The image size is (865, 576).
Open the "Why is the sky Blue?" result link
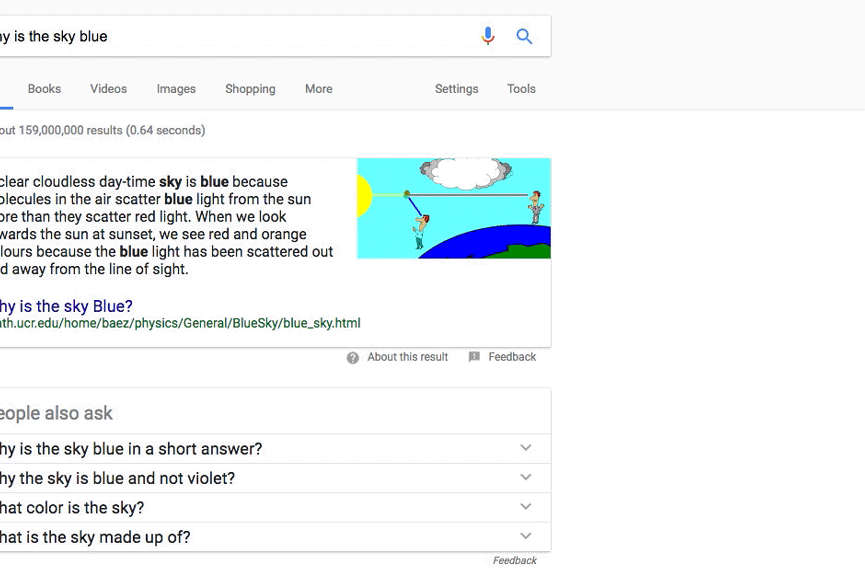coord(66,306)
